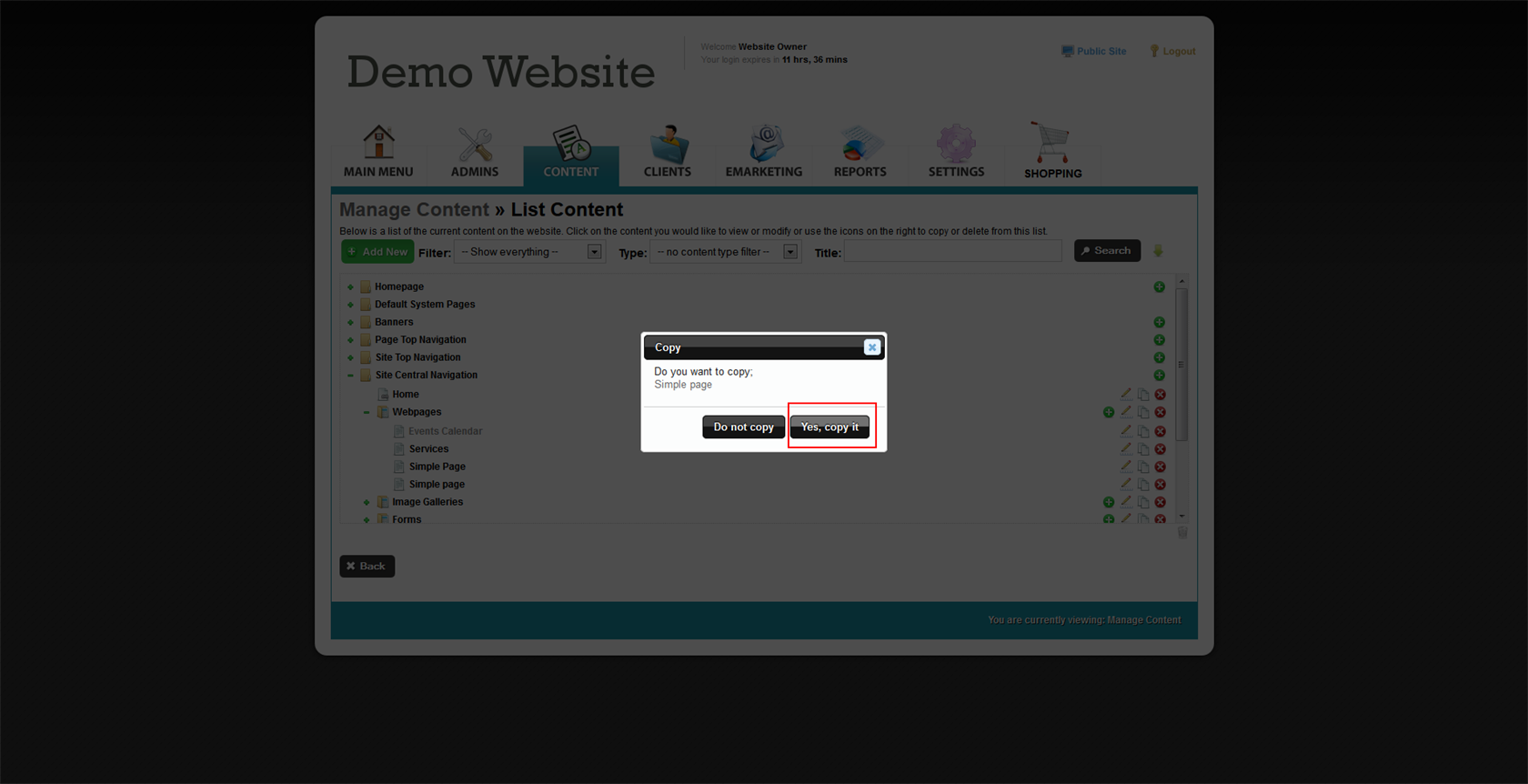This screenshot has width=1528, height=784.
Task: Collapse the Site Central Navigation folder
Action: pyautogui.click(x=350, y=375)
